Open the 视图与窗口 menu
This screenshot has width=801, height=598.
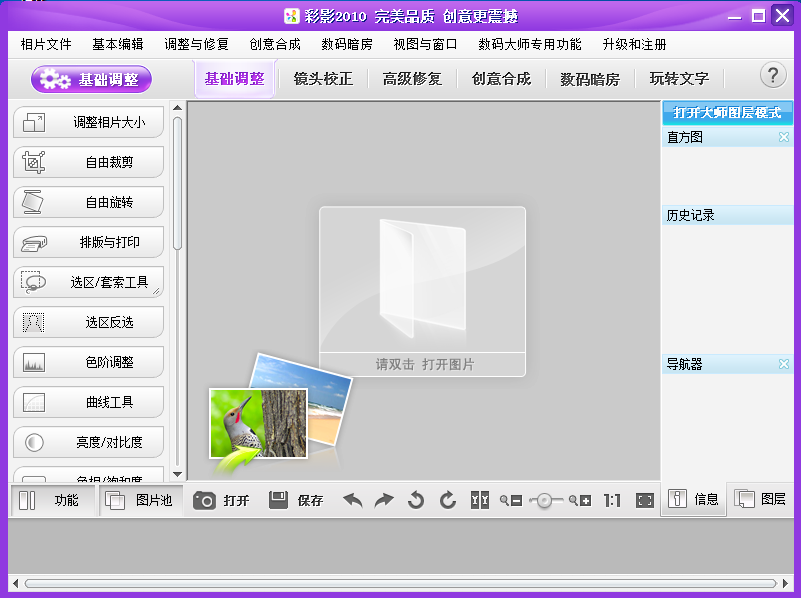426,44
